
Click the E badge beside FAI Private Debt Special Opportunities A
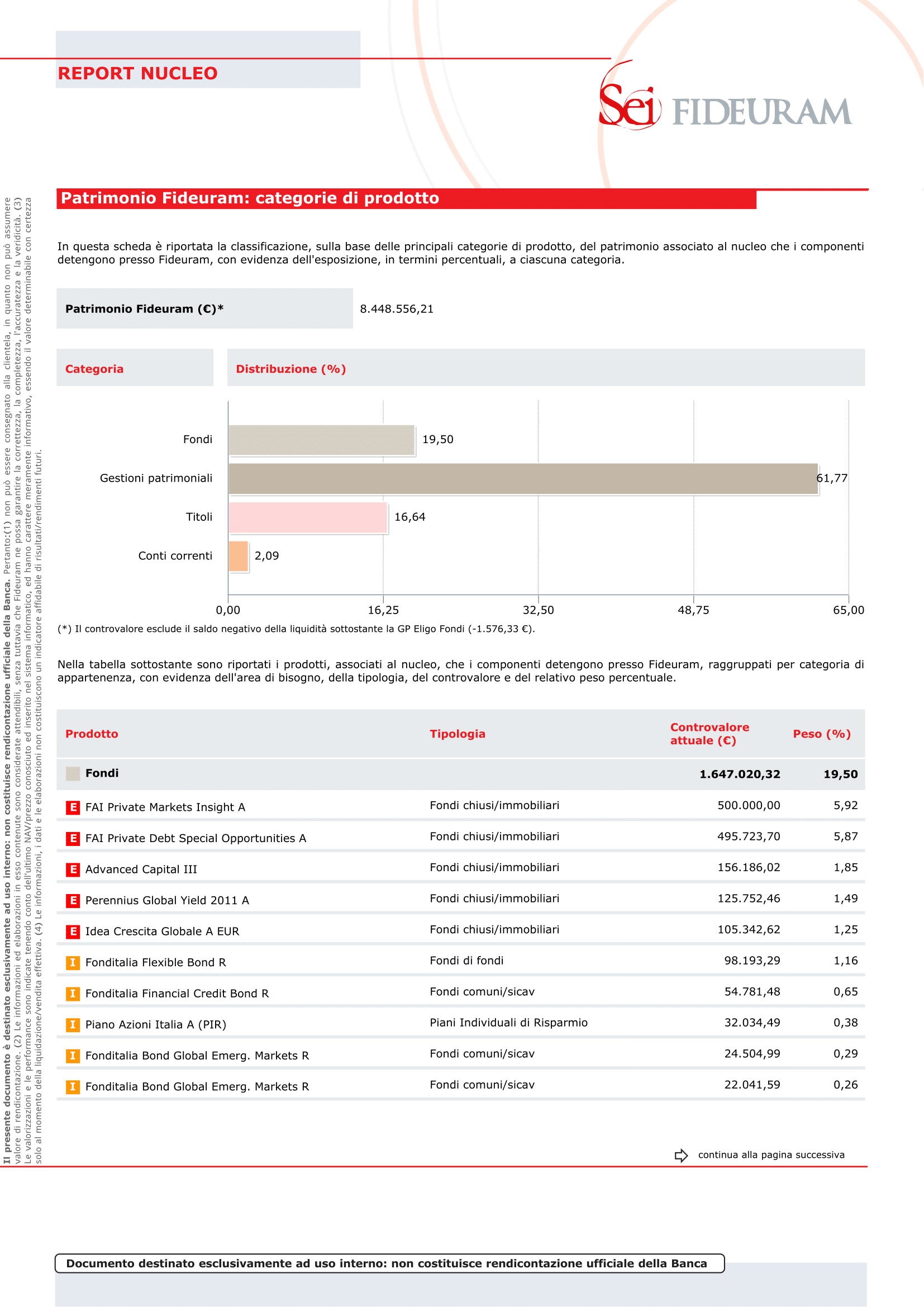(x=73, y=839)
